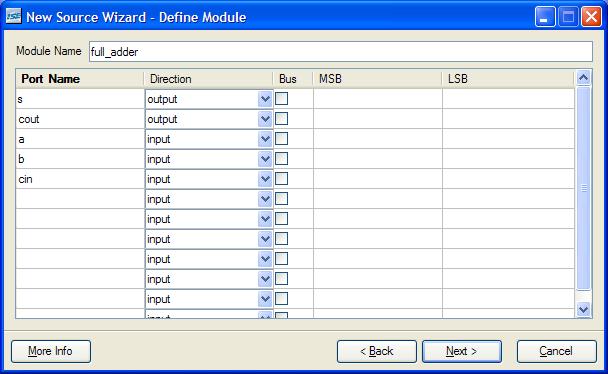This screenshot has height=374, width=608.
Task: Click the scrollbar down arrow
Action: pyautogui.click(x=583, y=309)
